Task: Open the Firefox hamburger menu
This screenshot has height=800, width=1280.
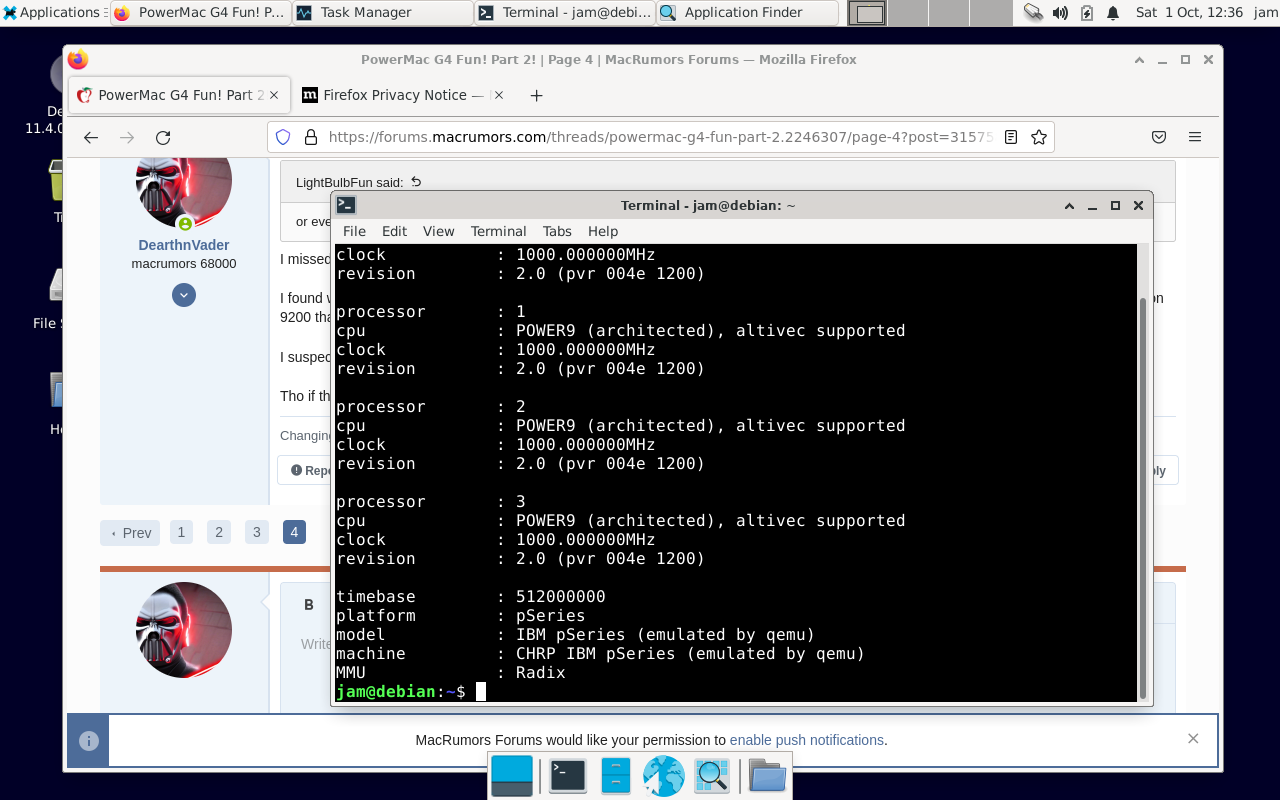Action: [x=1195, y=137]
